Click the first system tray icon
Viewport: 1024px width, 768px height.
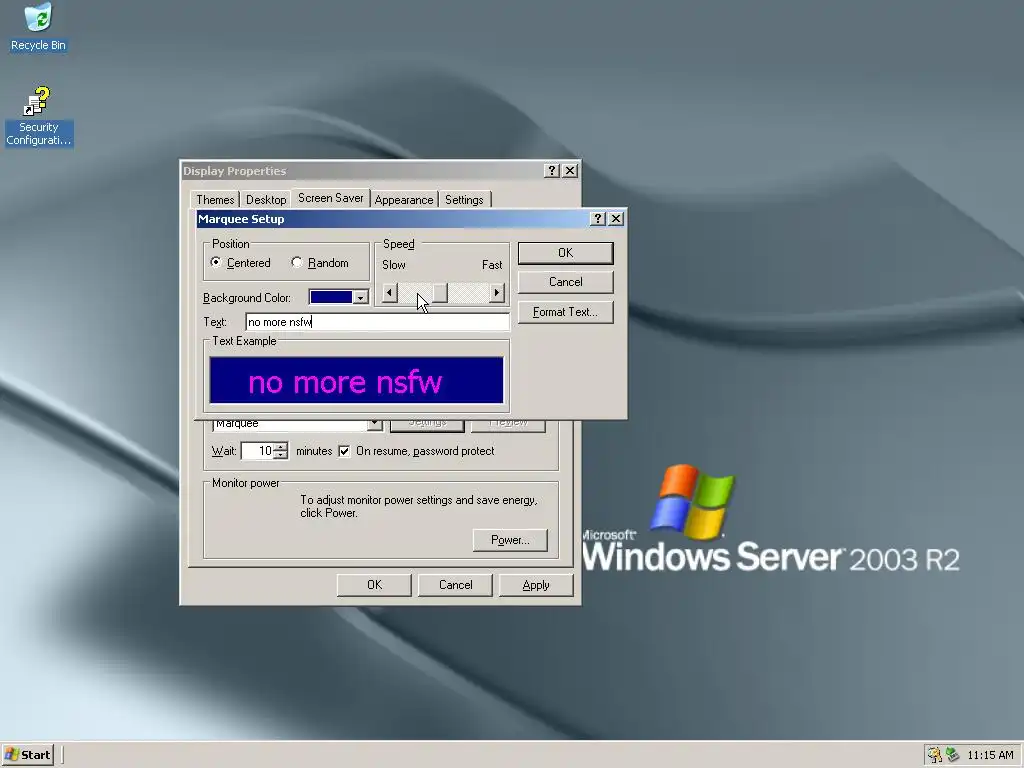(935, 755)
